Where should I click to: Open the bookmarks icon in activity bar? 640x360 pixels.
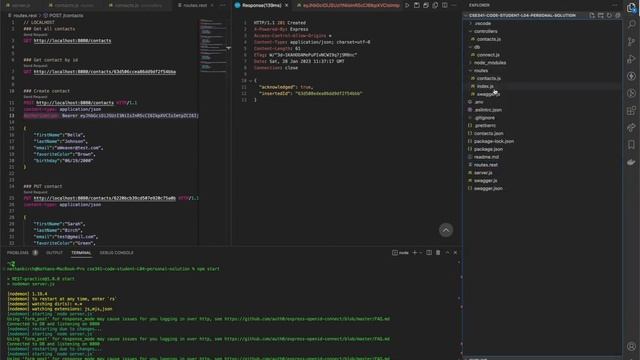pos(631,144)
